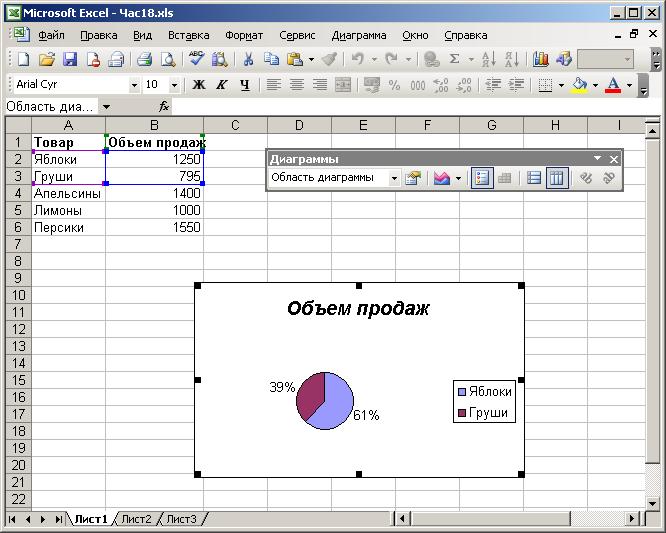
Task: Open the Вставка menu
Action: pyautogui.click(x=189, y=35)
